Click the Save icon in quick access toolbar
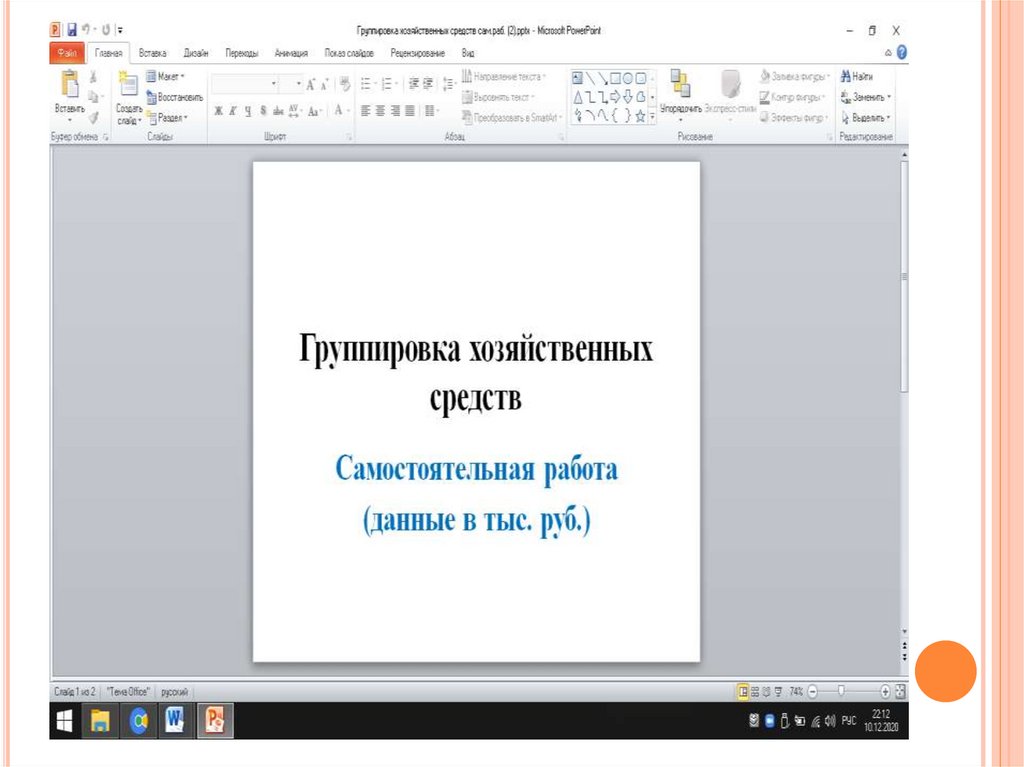This screenshot has height=767, width=1024. [x=72, y=31]
